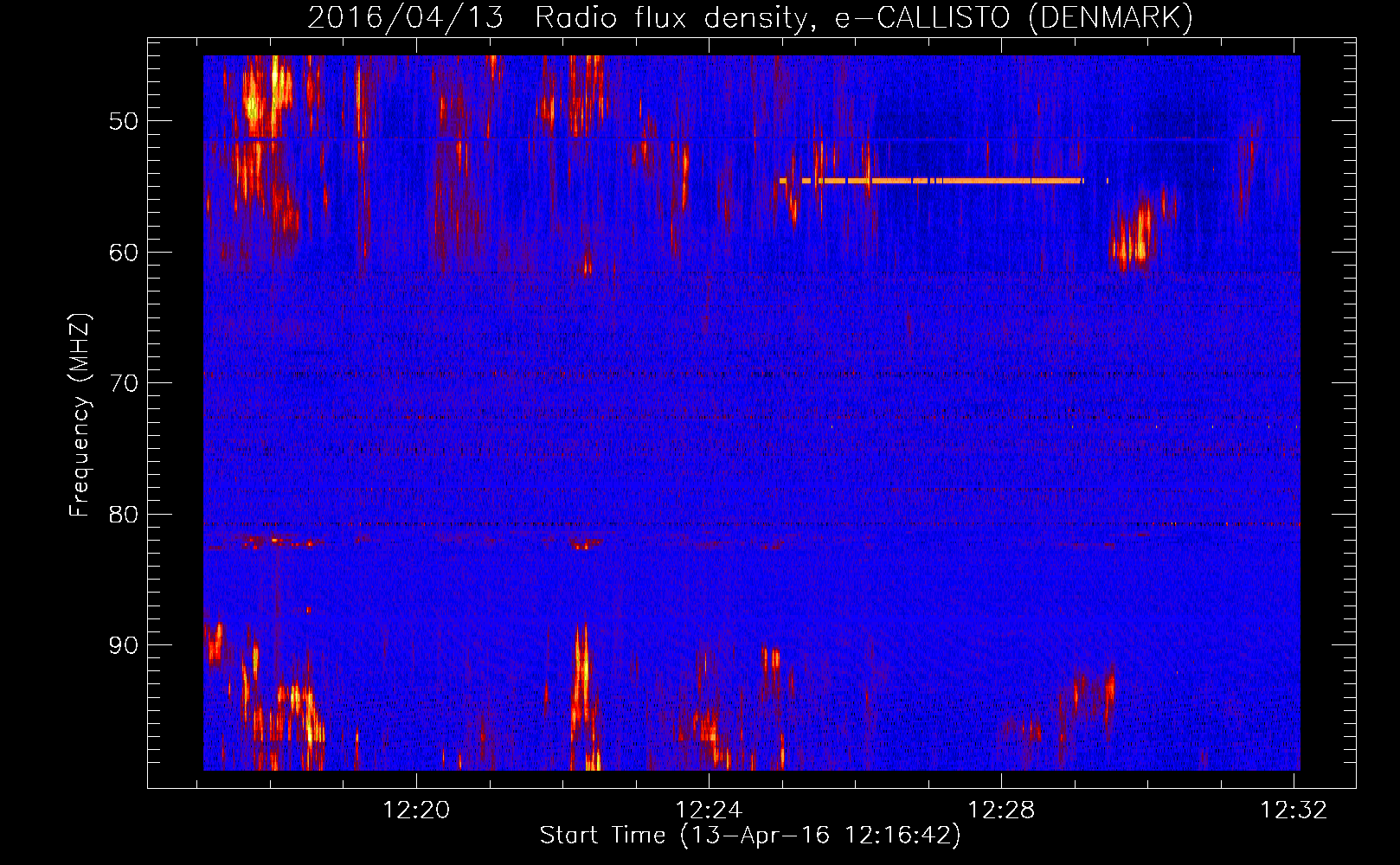Click the 60 MHz frequency tick label
The width and height of the screenshot is (1400, 865).
(x=124, y=253)
